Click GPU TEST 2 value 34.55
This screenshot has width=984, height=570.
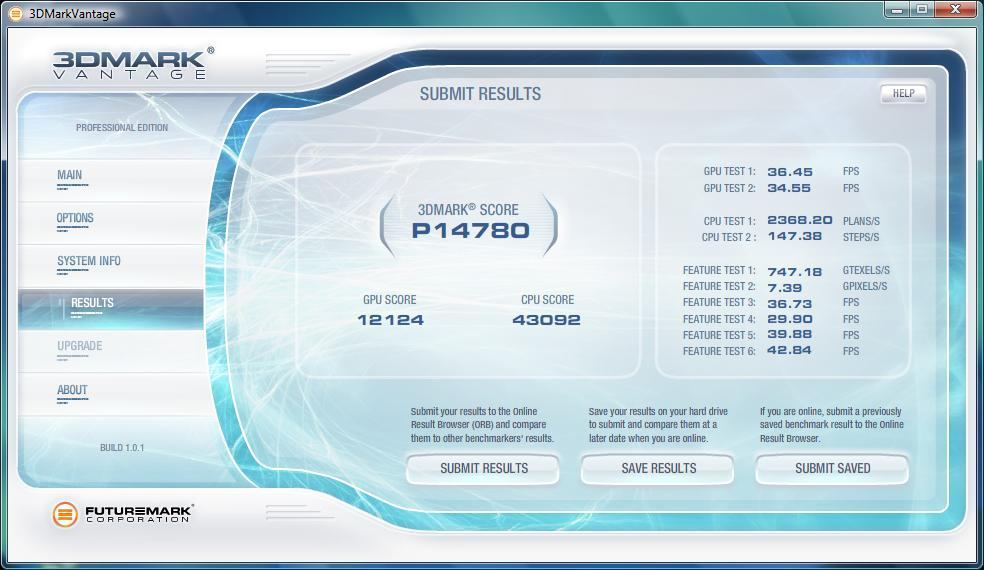point(789,188)
